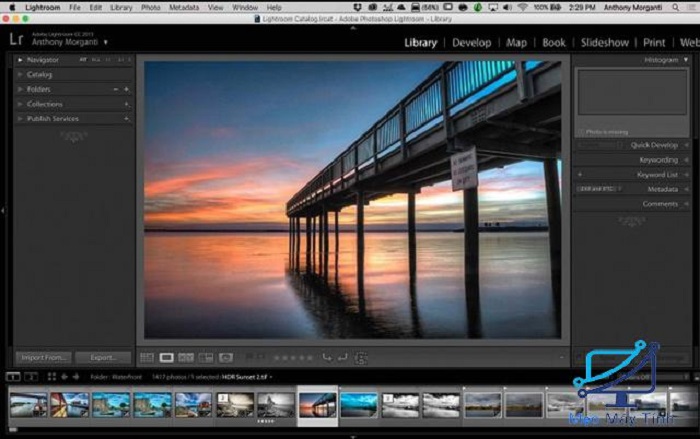700x439 pixels.
Task: Open the Metadata preset dropdown (EXIF and IPTC)
Action: (599, 189)
